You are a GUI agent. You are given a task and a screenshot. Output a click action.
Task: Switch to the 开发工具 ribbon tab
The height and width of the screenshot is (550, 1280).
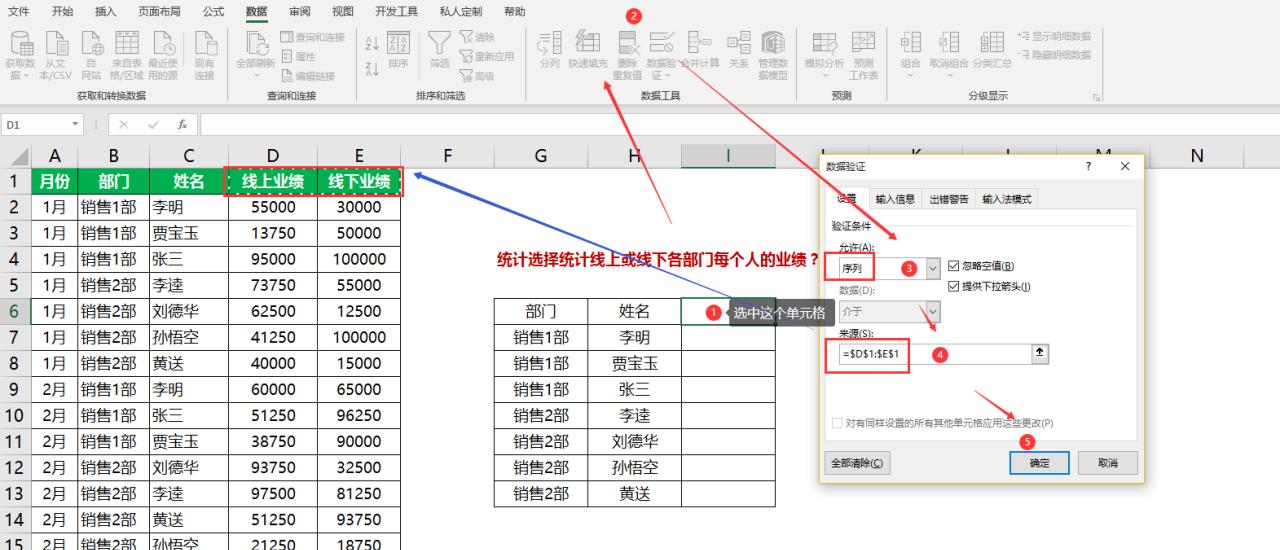tap(397, 11)
